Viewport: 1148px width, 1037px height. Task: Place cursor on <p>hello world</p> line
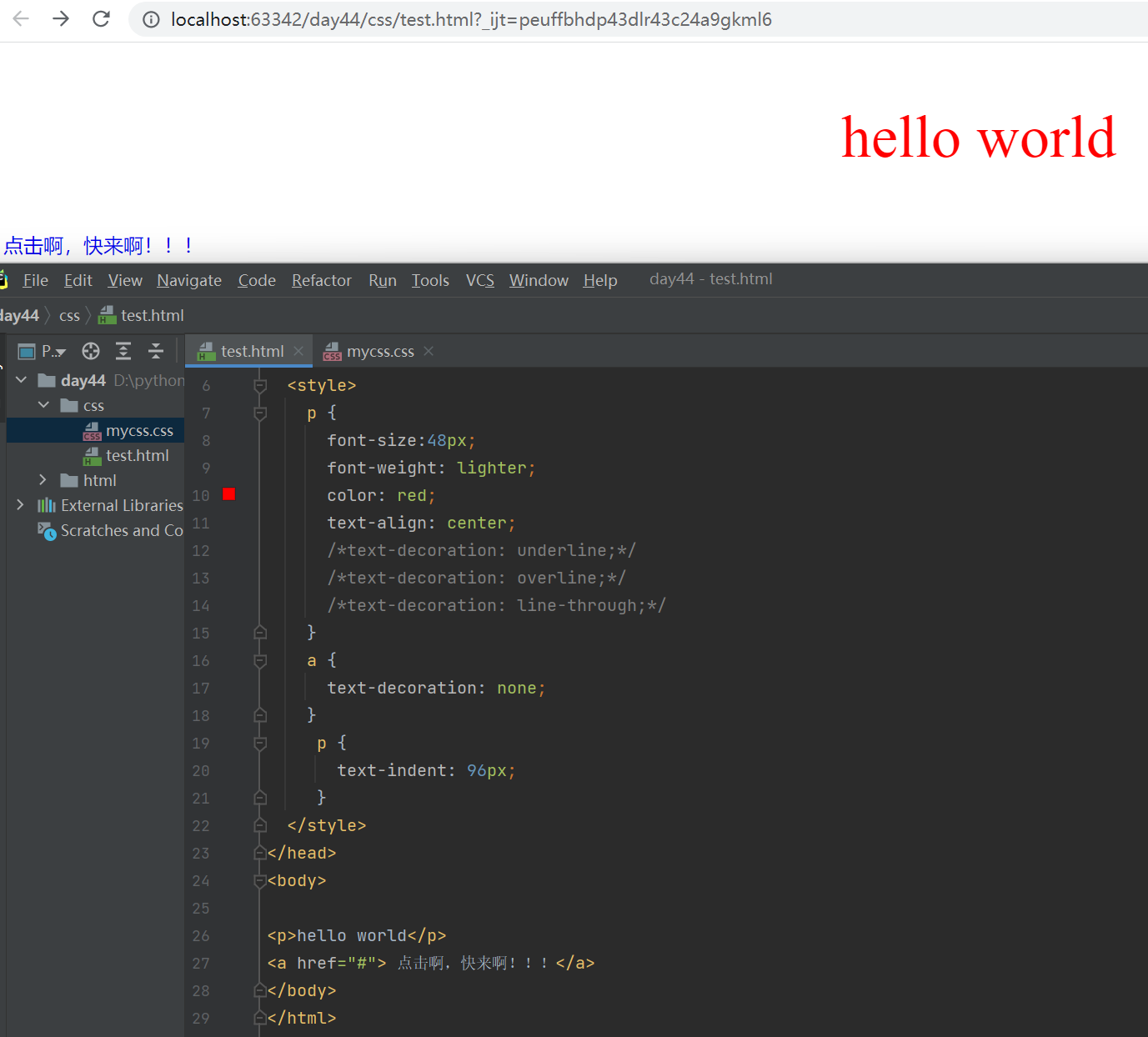pos(357,935)
